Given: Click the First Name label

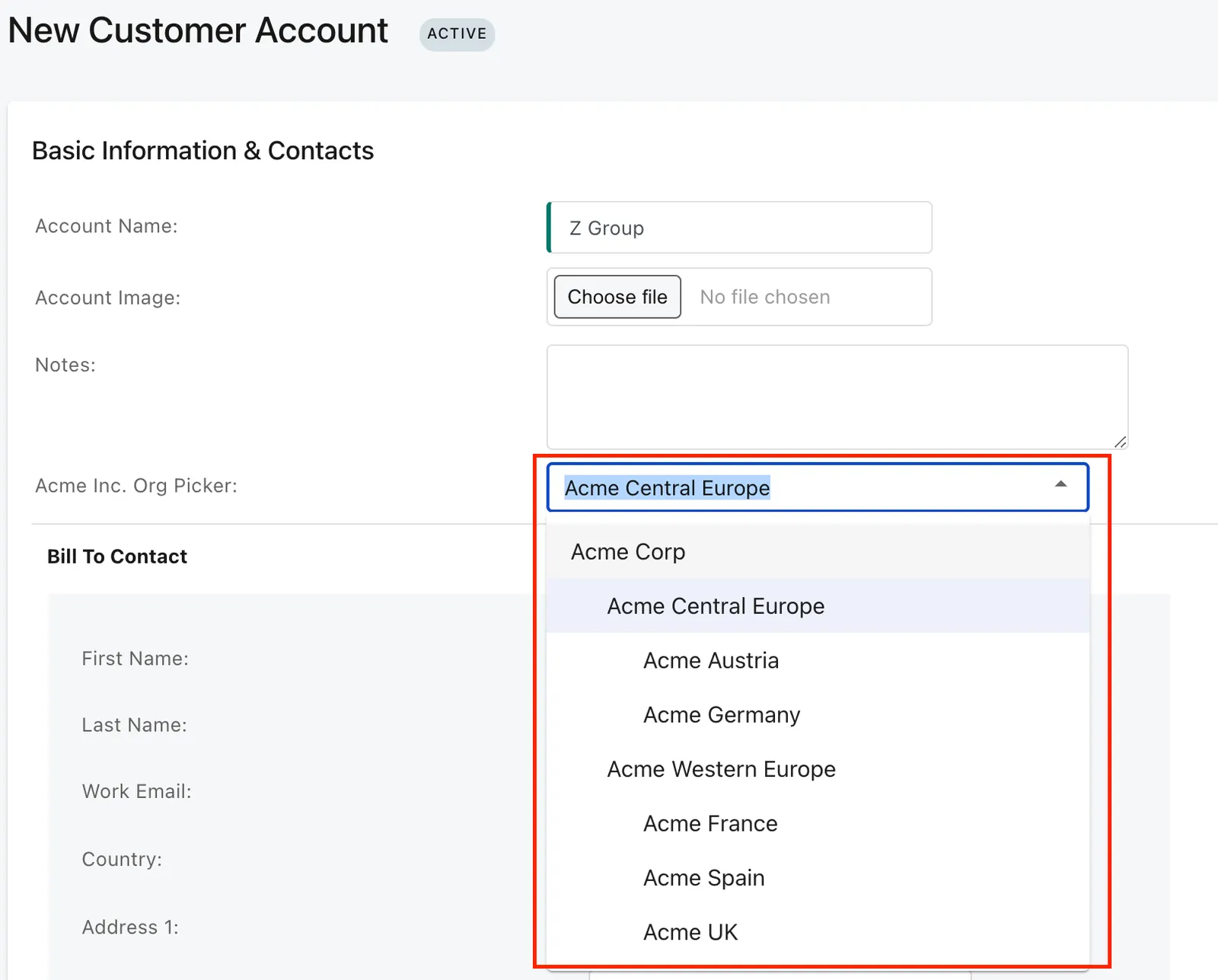Looking at the screenshot, I should [136, 659].
